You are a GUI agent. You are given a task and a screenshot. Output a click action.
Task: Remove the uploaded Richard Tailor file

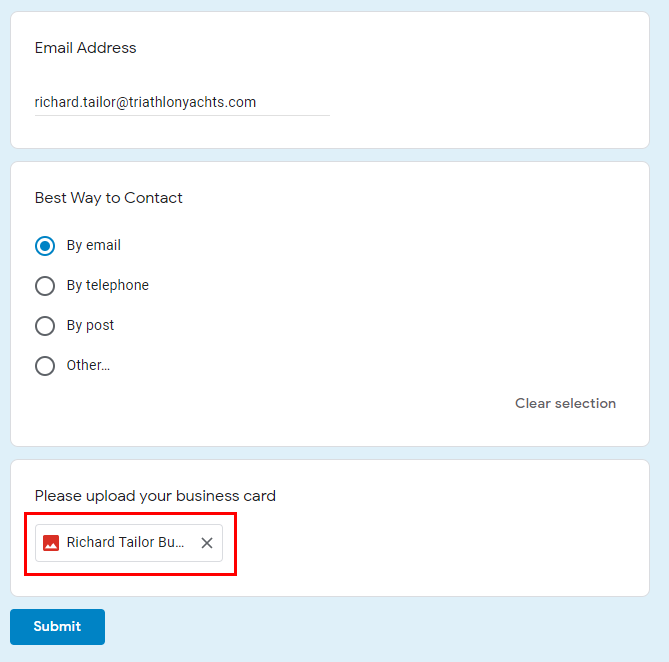point(207,543)
